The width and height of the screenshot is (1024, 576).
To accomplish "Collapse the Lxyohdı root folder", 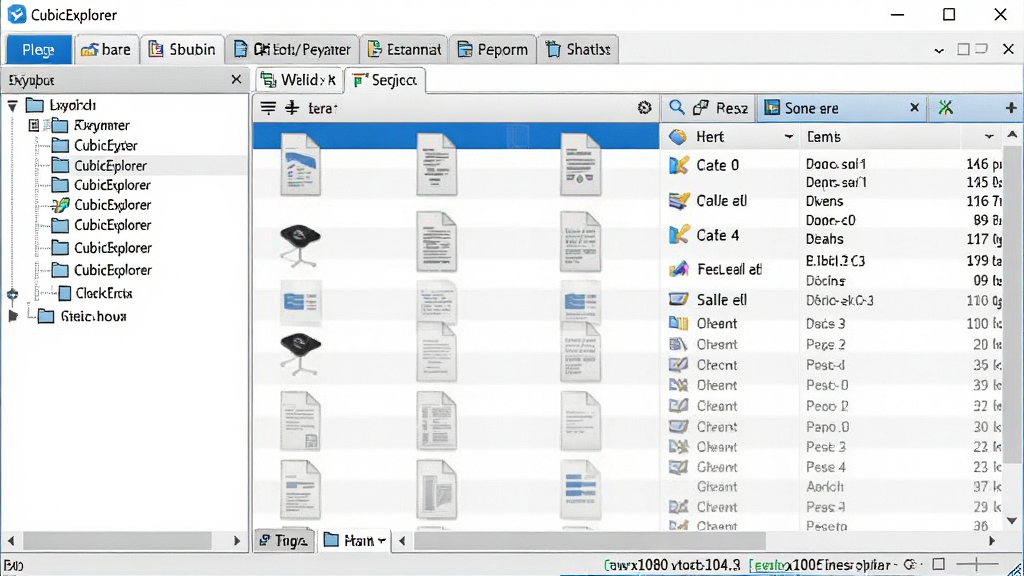I will 12,105.
